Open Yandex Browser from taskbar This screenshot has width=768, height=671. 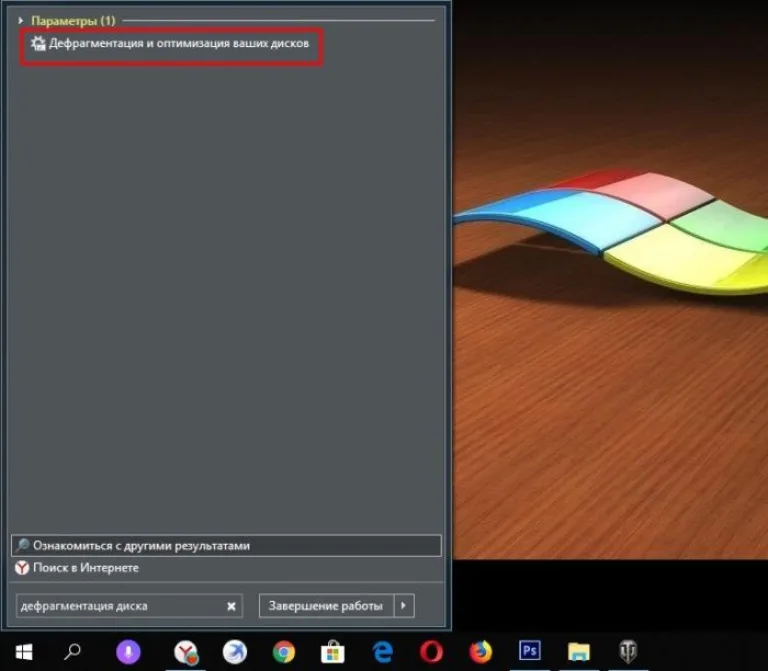click(186, 652)
